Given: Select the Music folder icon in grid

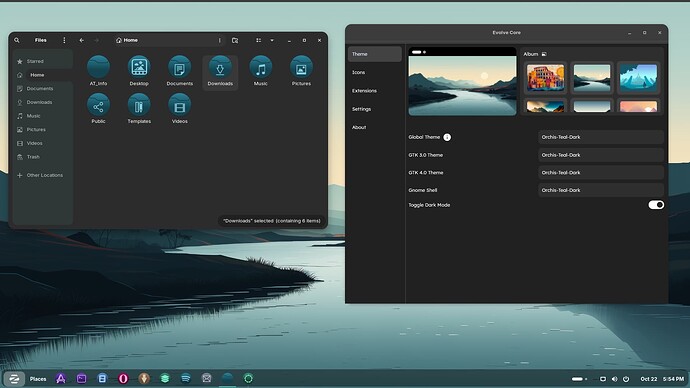Looking at the screenshot, I should [261, 71].
